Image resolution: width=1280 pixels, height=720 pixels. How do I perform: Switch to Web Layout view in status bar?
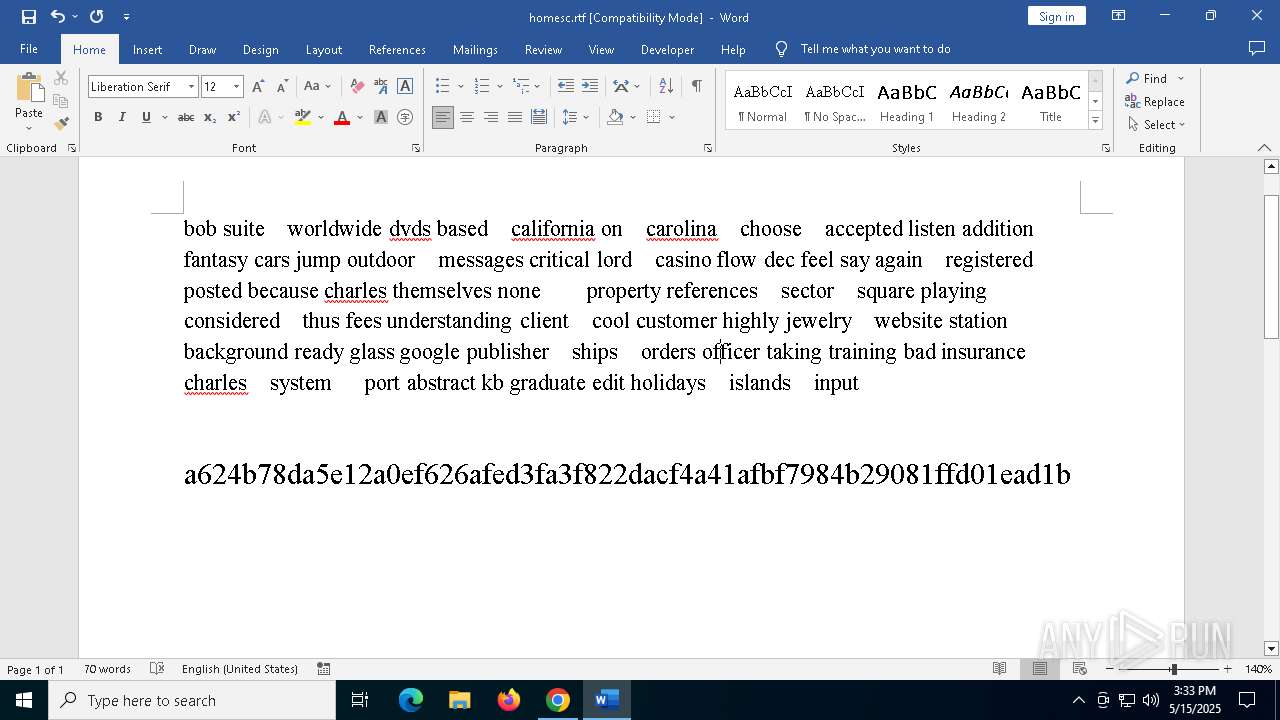1080,669
